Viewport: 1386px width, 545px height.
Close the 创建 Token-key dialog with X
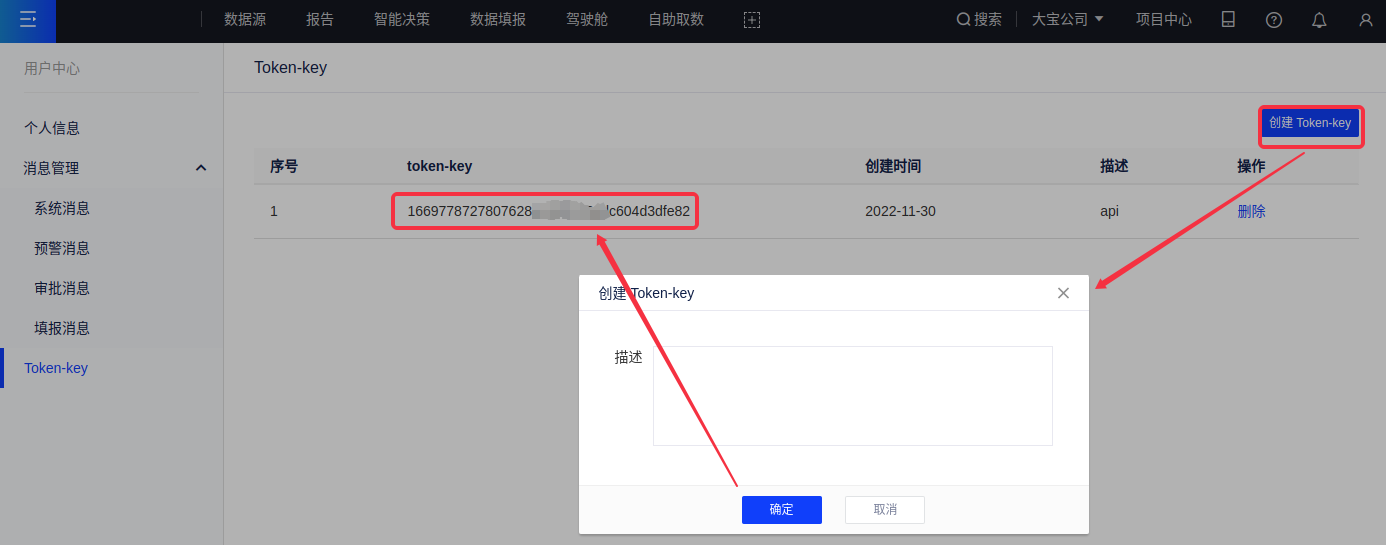[1063, 293]
